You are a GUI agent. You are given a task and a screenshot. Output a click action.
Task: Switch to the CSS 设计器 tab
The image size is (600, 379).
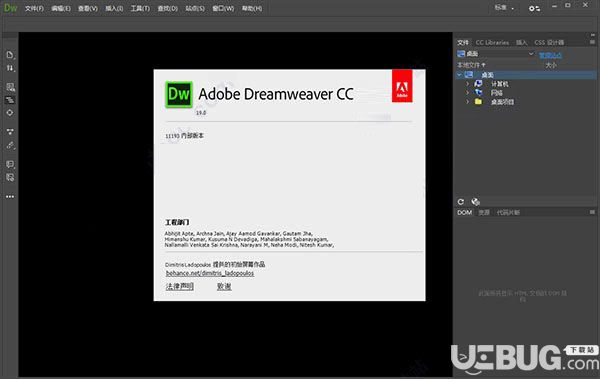tap(549, 42)
